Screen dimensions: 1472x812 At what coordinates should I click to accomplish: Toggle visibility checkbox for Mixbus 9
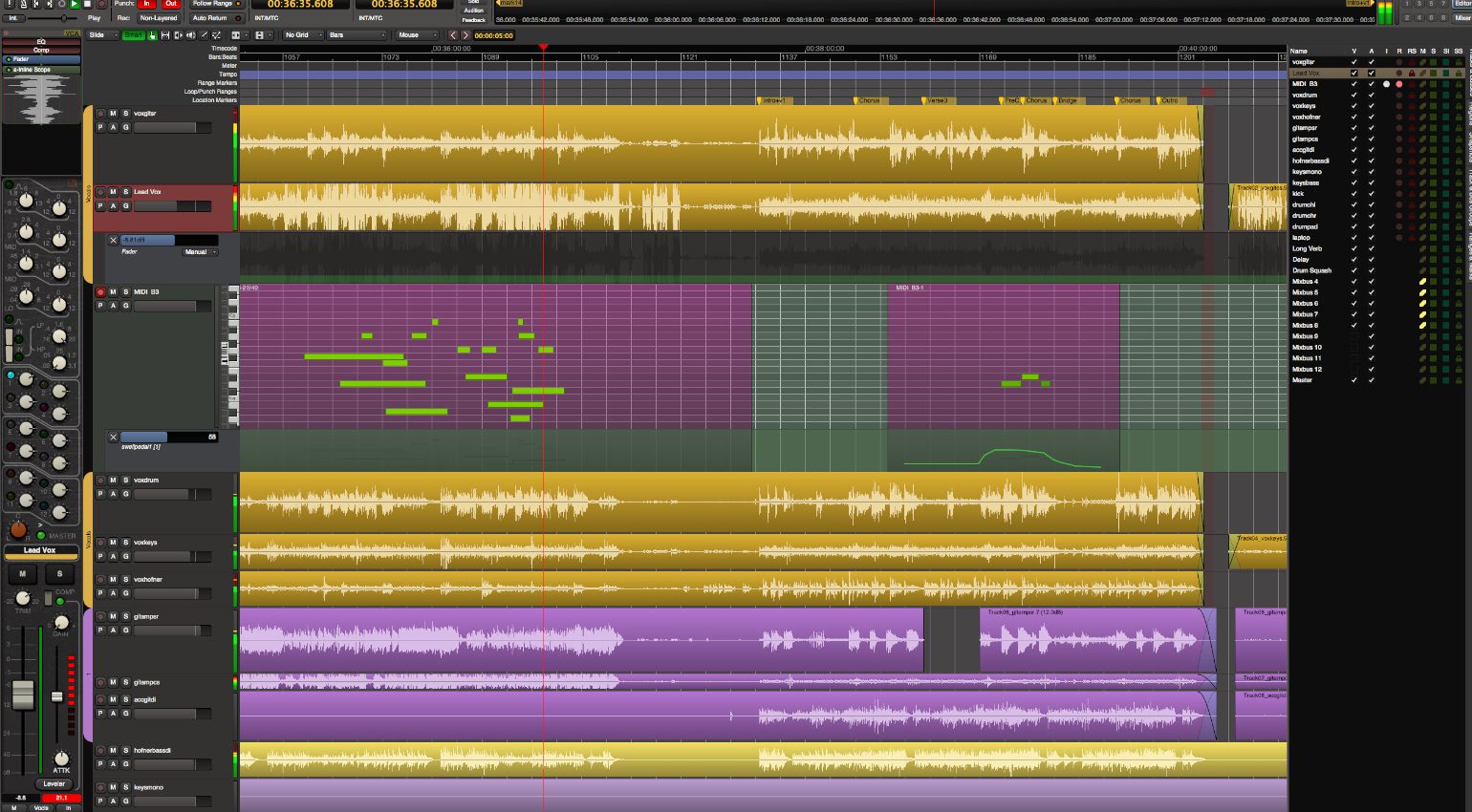pyautogui.click(x=1353, y=336)
